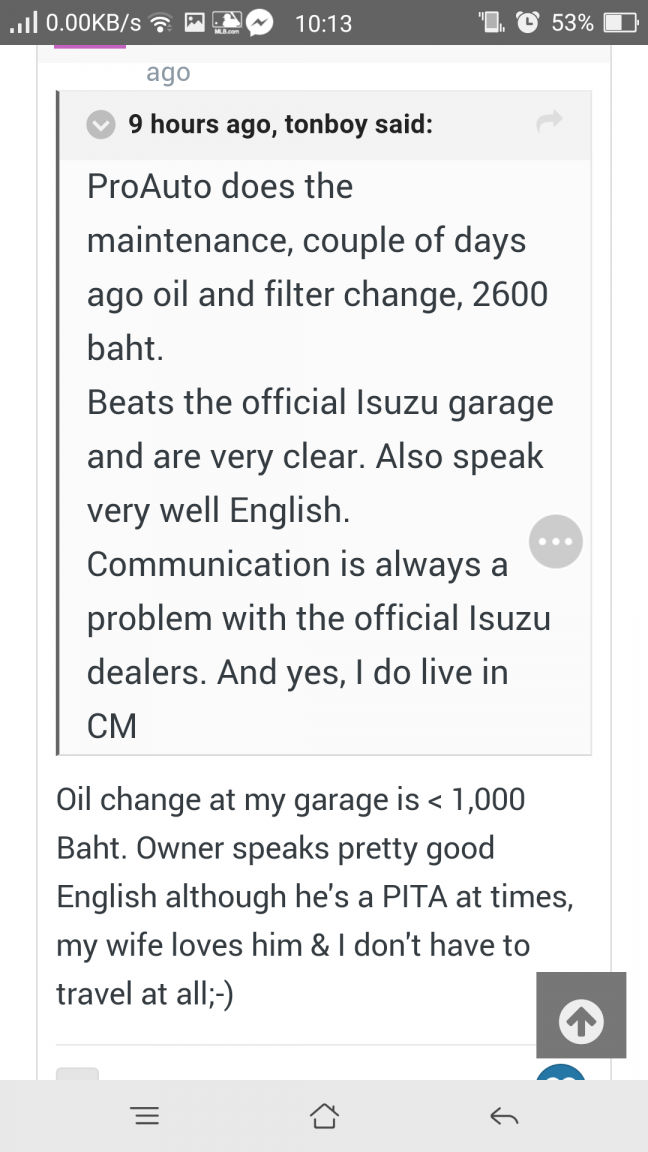
Task: Tap the blue round icon at bottom right
Action: tap(561, 1074)
